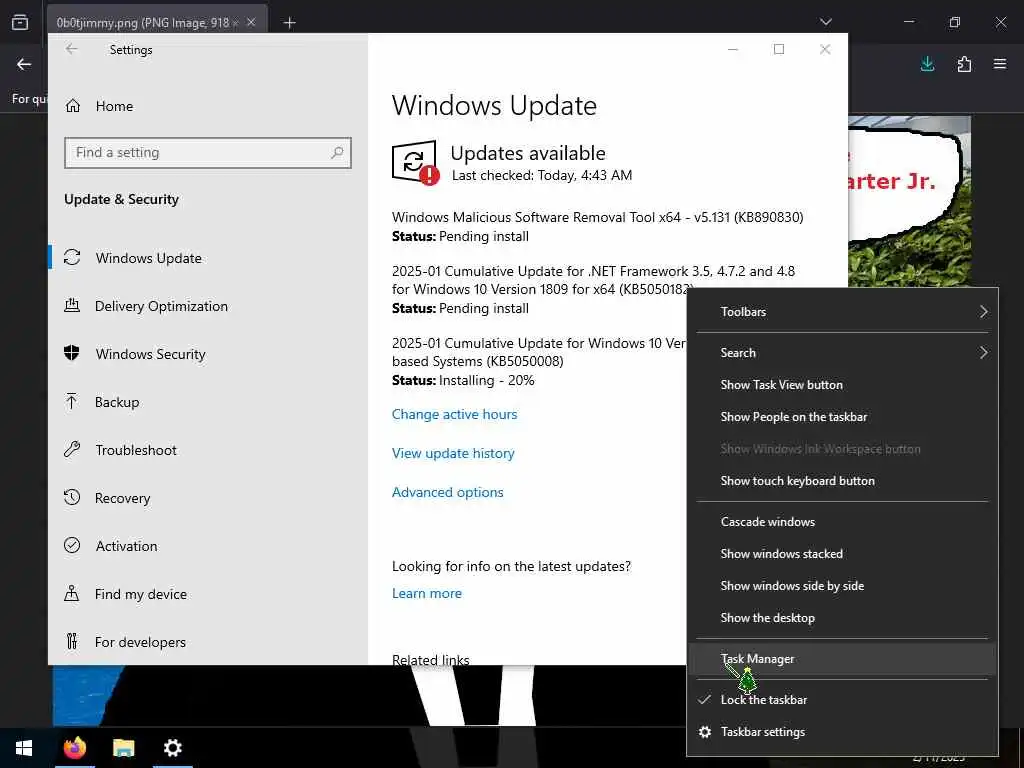1024x768 pixels.
Task: Click the Find a setting search field
Action: [208, 152]
